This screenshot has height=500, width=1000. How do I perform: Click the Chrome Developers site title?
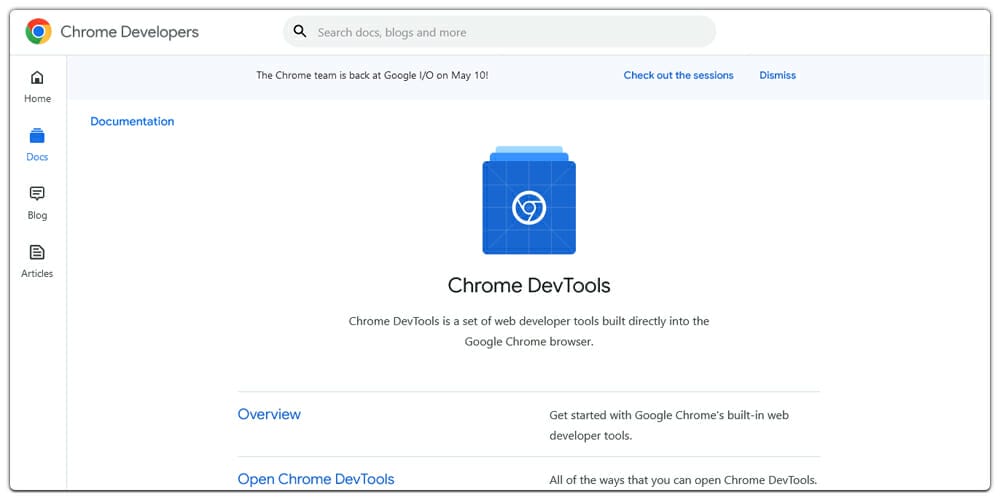(x=129, y=32)
